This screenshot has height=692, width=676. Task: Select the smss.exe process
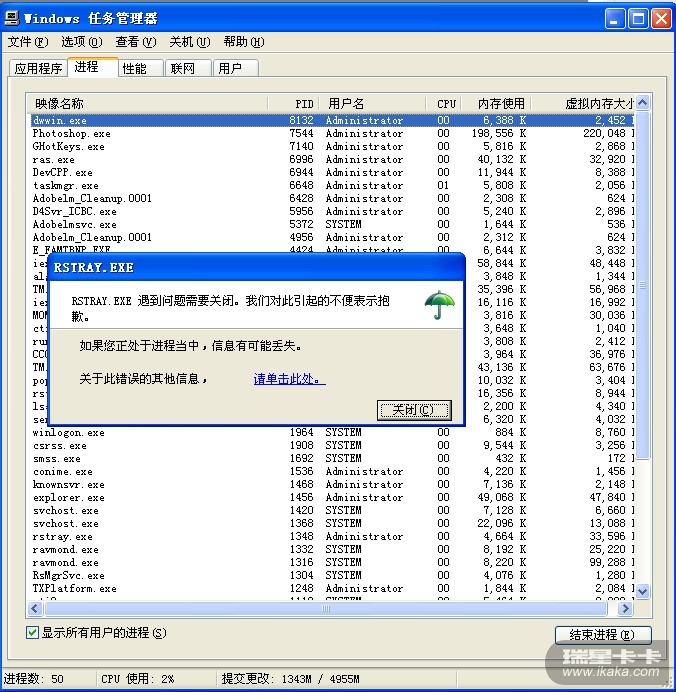332,459
